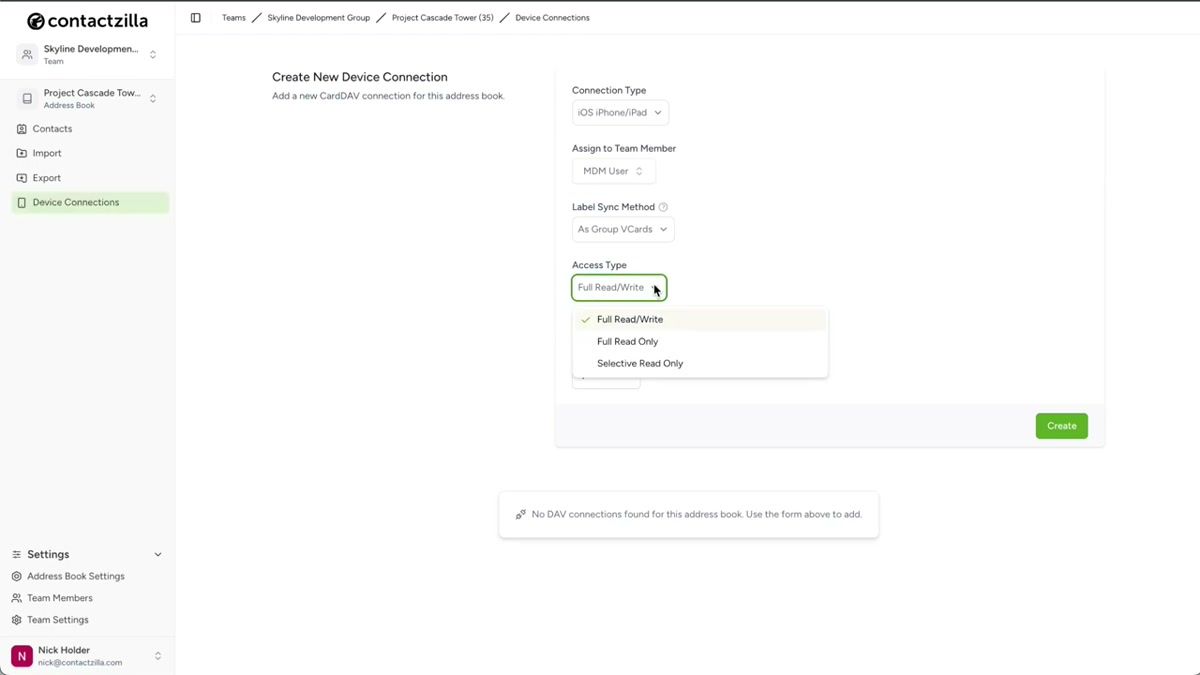Navigate to Teams breadcrumb
This screenshot has width=1200, height=675.
click(233, 17)
